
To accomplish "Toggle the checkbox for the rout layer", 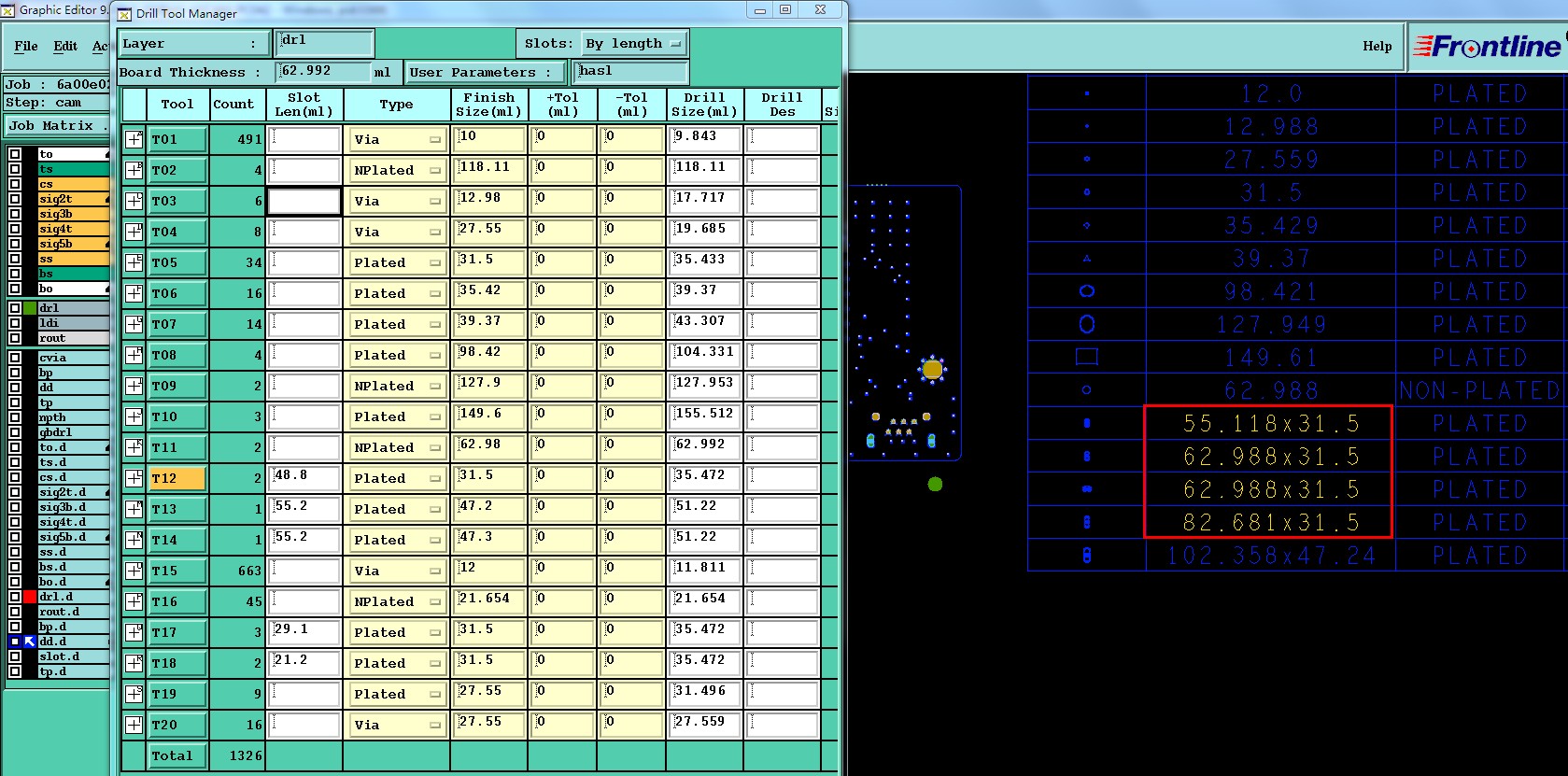I will (15, 338).
